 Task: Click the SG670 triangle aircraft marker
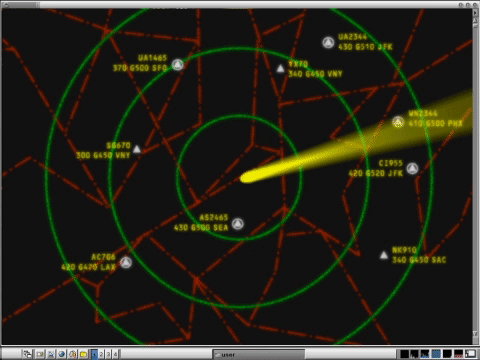coord(137,149)
